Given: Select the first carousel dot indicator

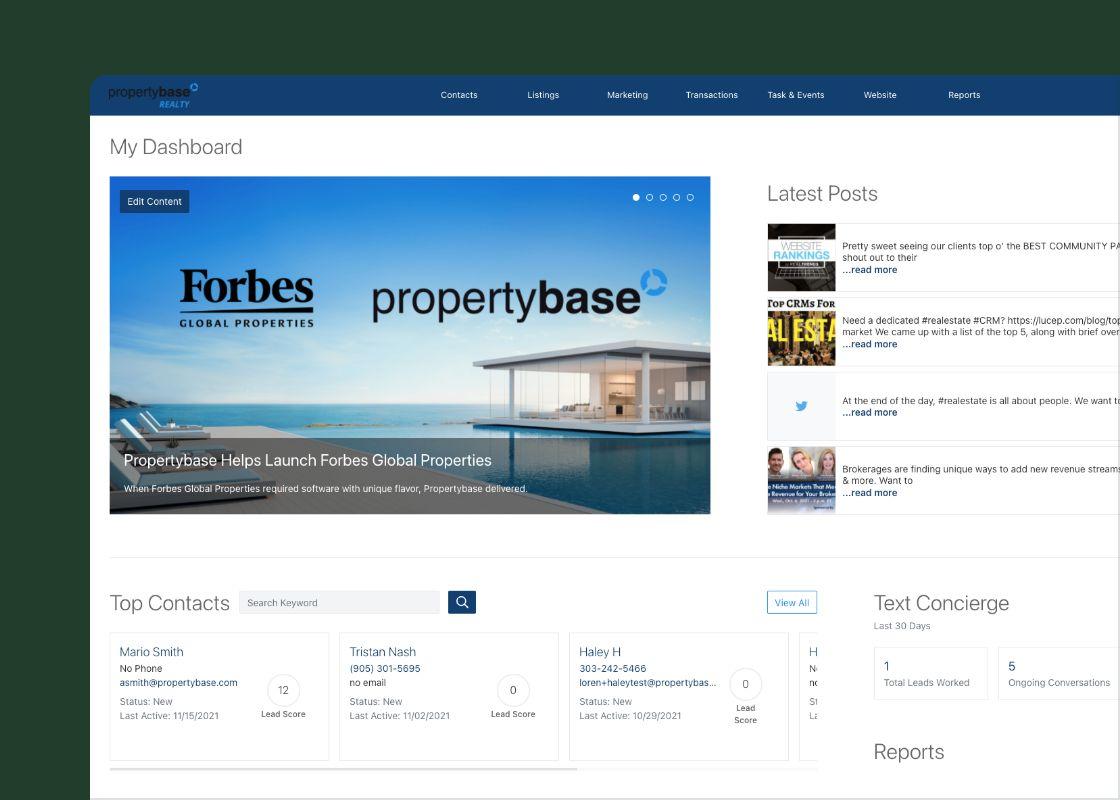Looking at the screenshot, I should coord(636,197).
